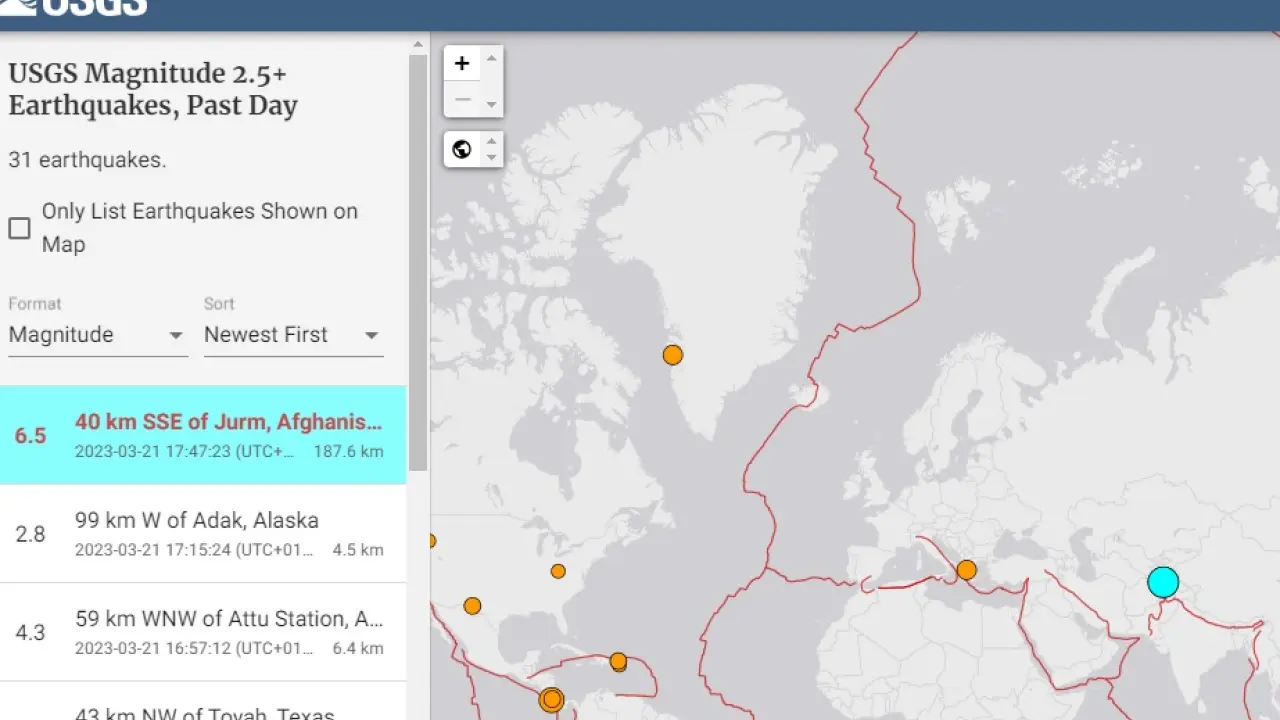Click the globe icon map control

462,150
